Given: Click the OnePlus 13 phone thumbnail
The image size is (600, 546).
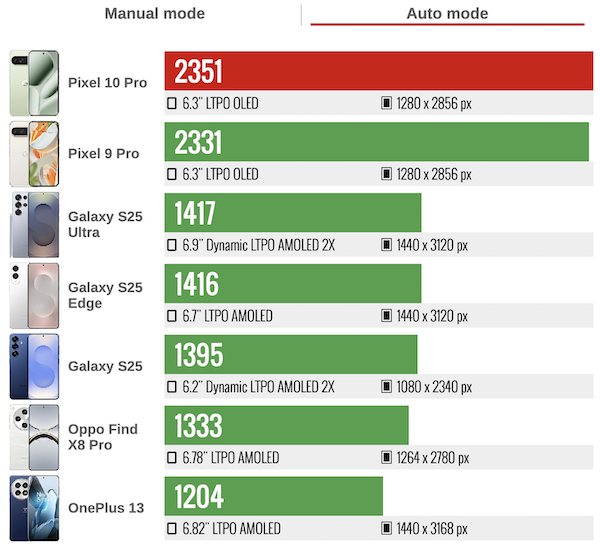Looking at the screenshot, I should [34, 508].
